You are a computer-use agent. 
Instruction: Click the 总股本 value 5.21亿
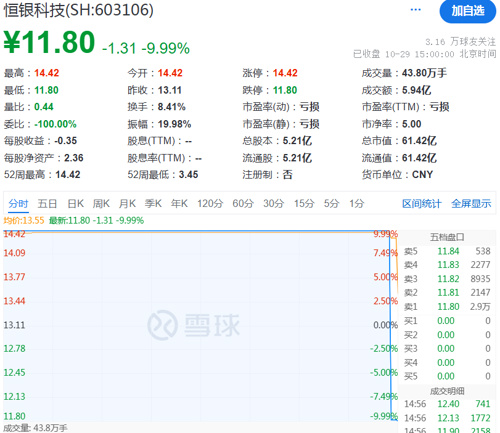point(297,141)
